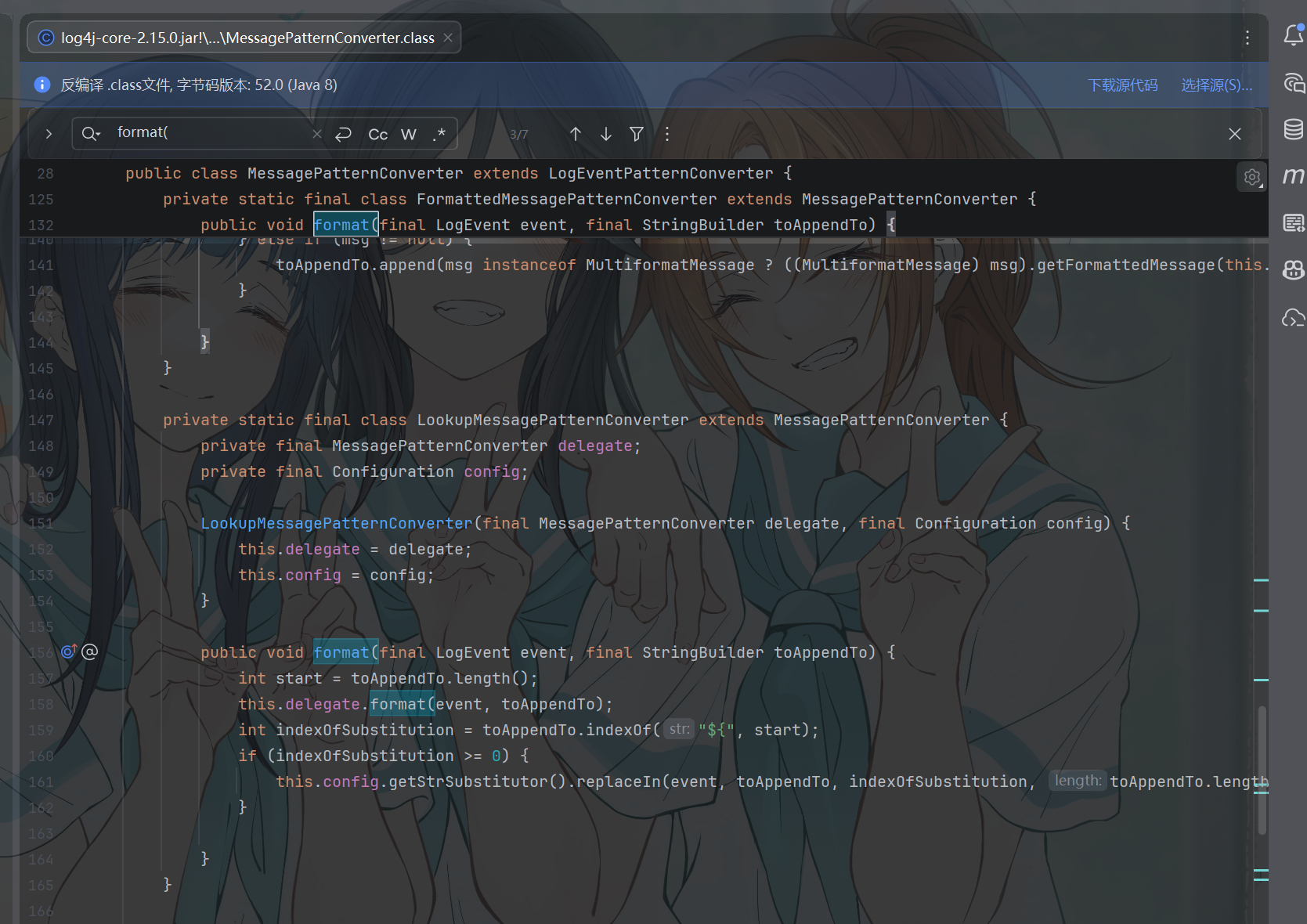1307x924 pixels.
Task: Click the delegate field declaration at line 148
Action: 595,446
